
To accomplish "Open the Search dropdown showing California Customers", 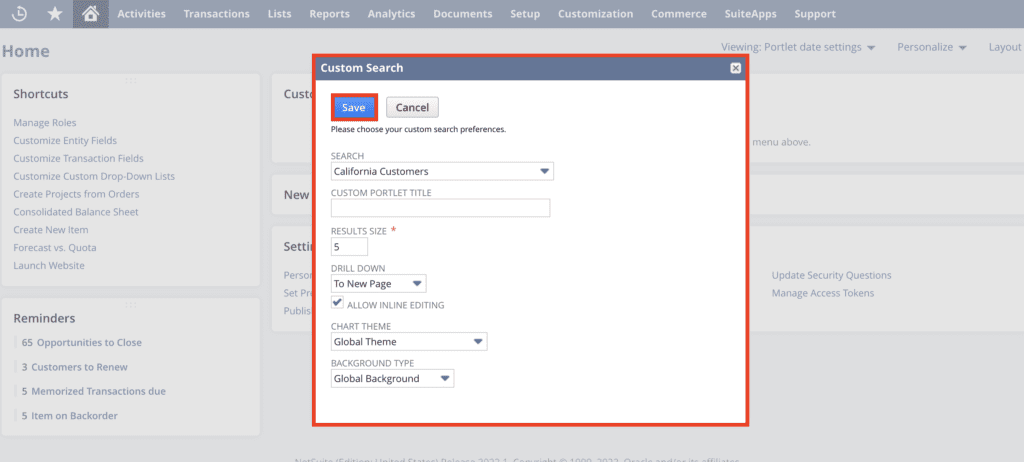I will (x=442, y=171).
